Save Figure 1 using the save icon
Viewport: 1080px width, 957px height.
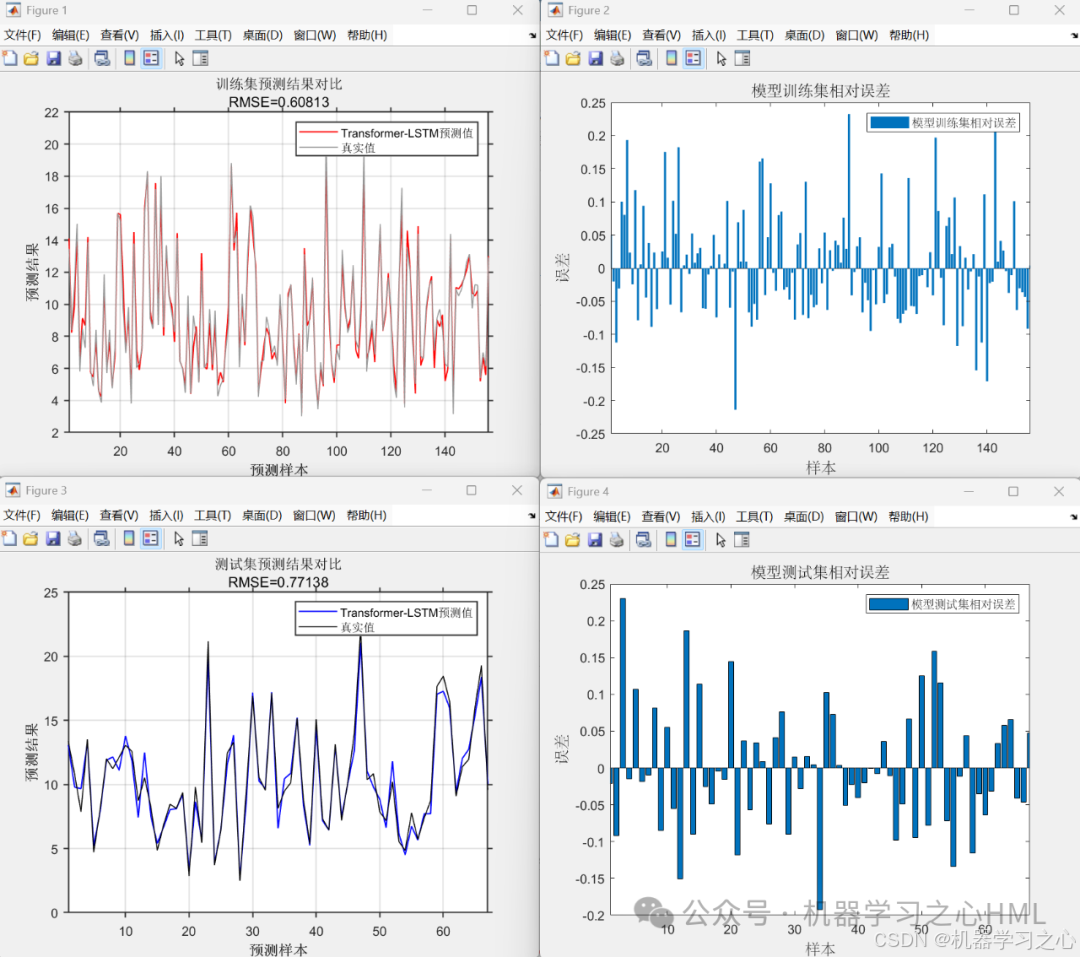pyautogui.click(x=52, y=57)
